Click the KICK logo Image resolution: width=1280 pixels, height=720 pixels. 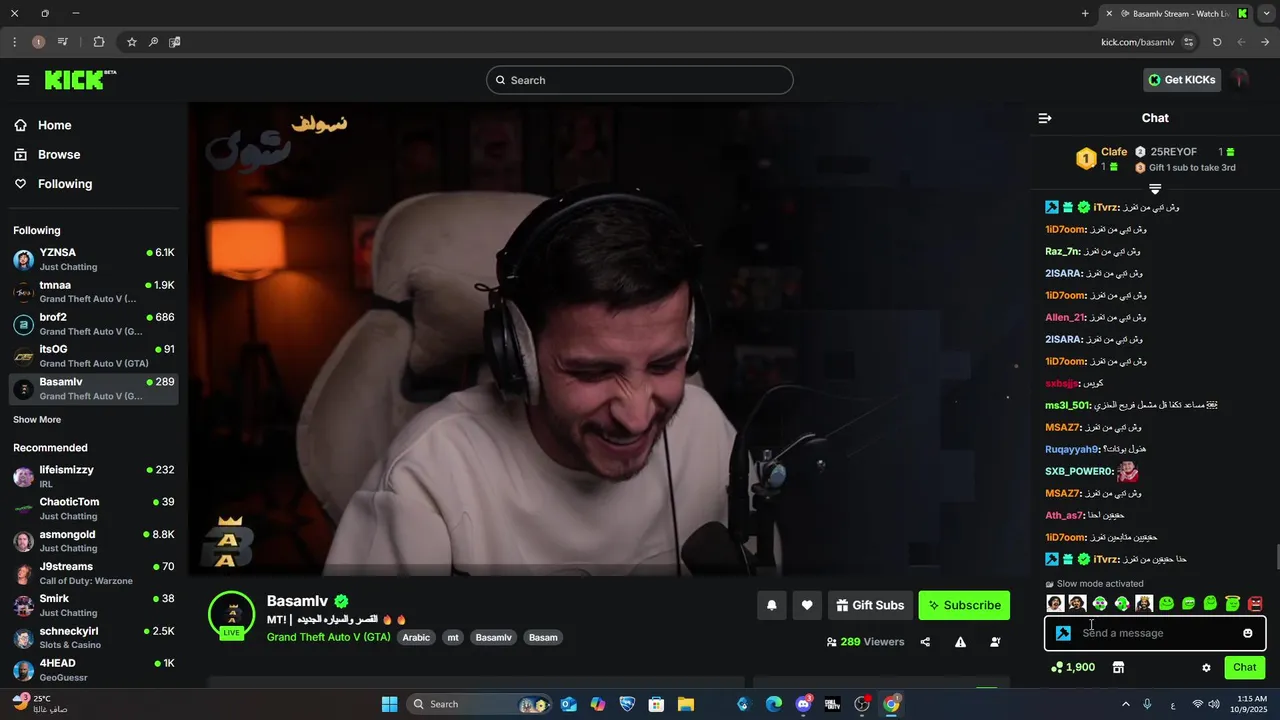(x=80, y=80)
